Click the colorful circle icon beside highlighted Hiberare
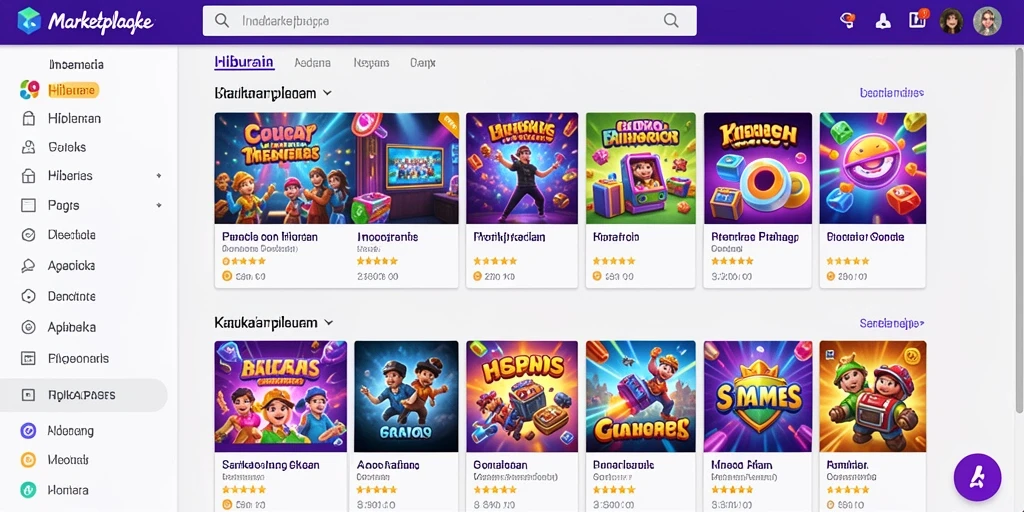 [x=29, y=89]
